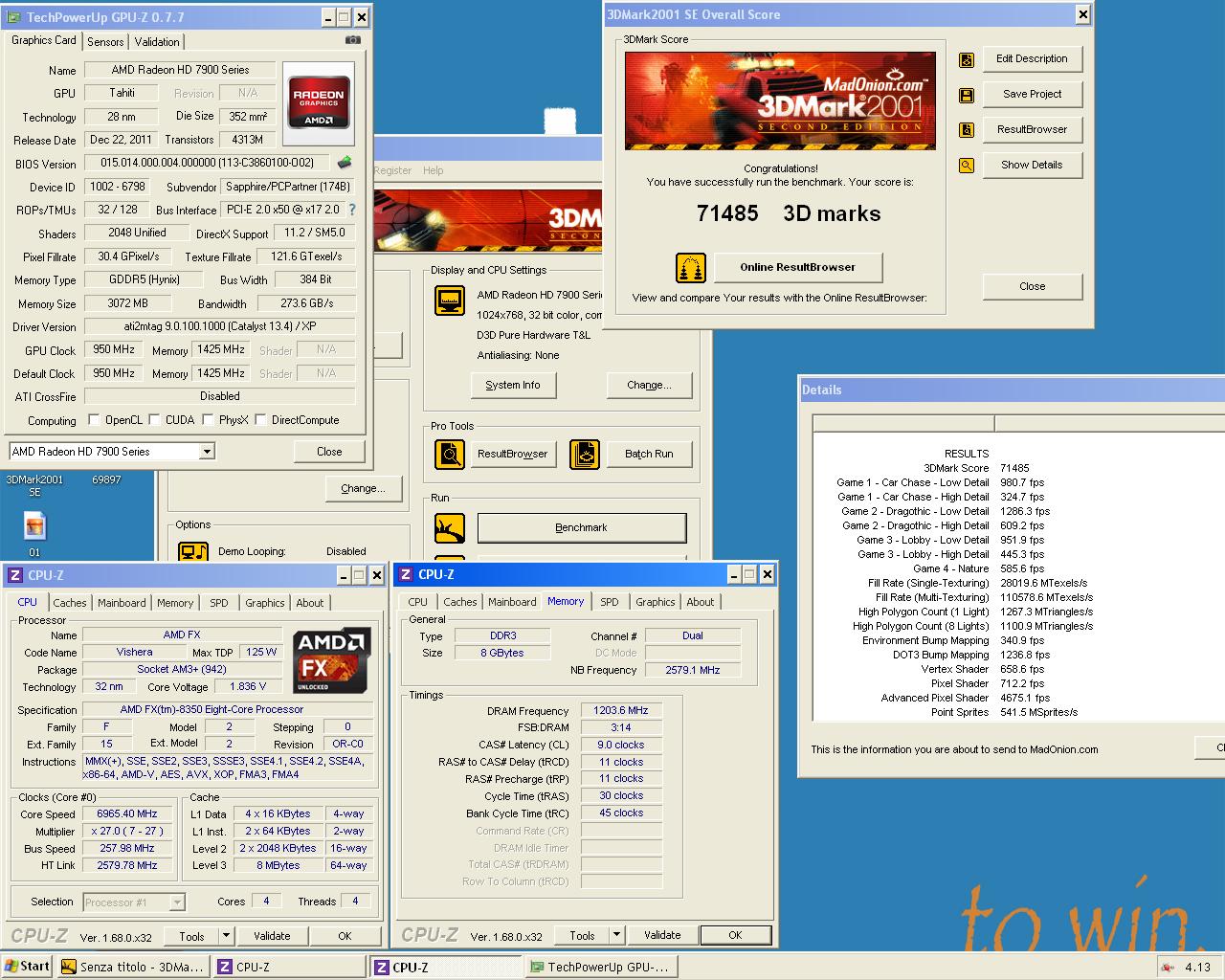The image size is (1225, 980).
Task: Open Senza titolo 3DMark taskbar item
Action: [x=132, y=967]
